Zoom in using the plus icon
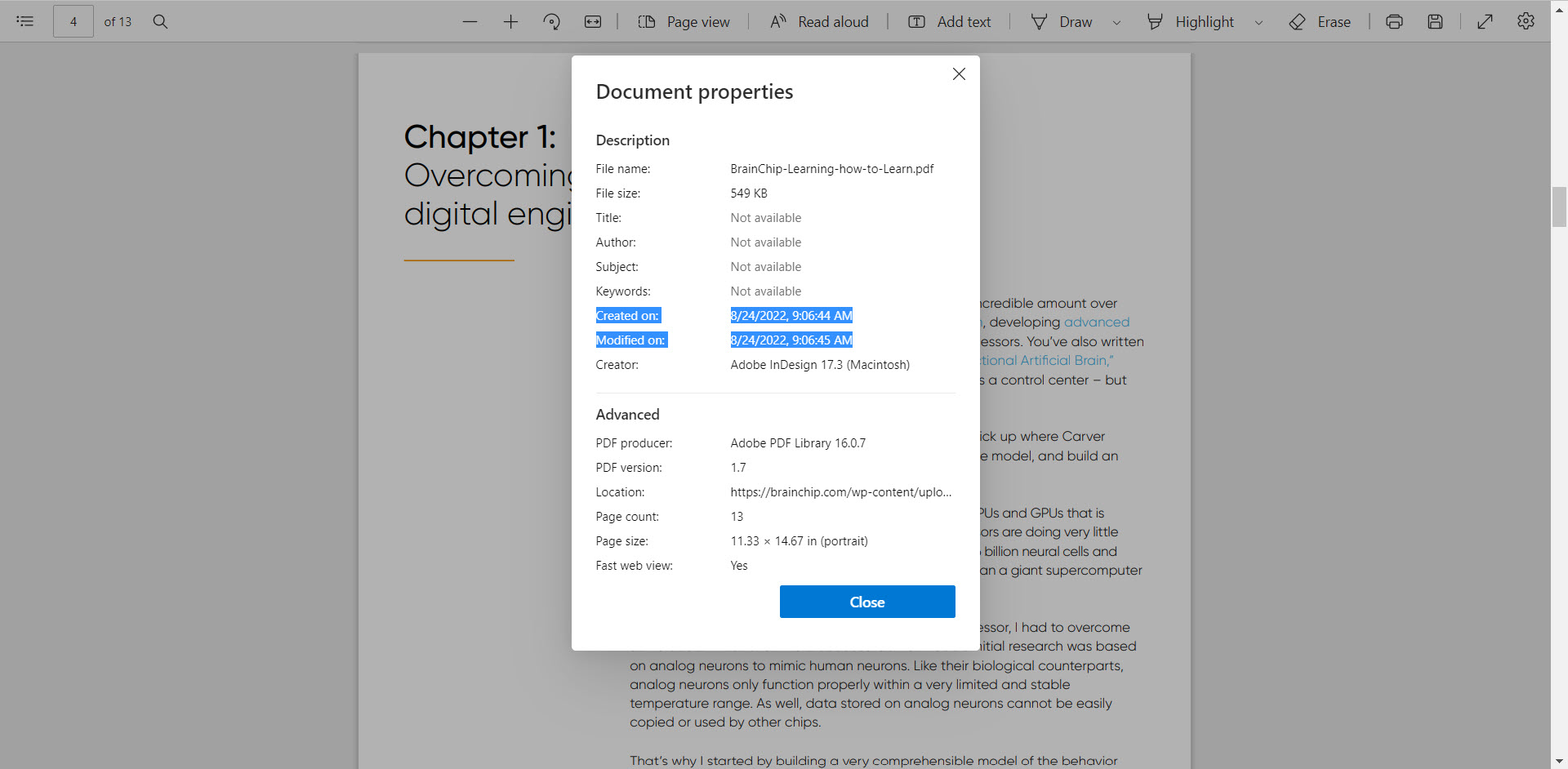 510,21
